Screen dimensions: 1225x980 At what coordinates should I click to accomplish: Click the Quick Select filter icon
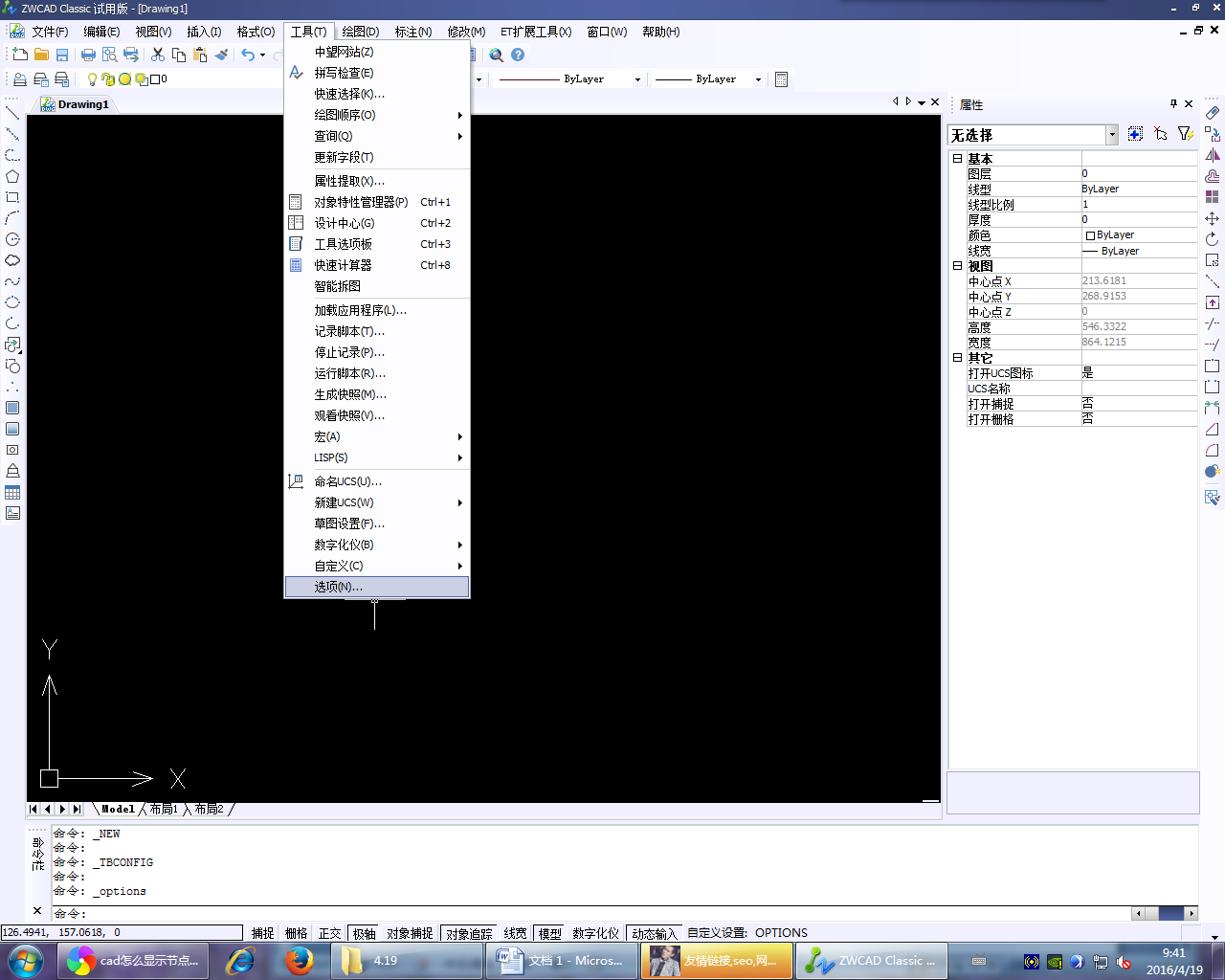1186,134
